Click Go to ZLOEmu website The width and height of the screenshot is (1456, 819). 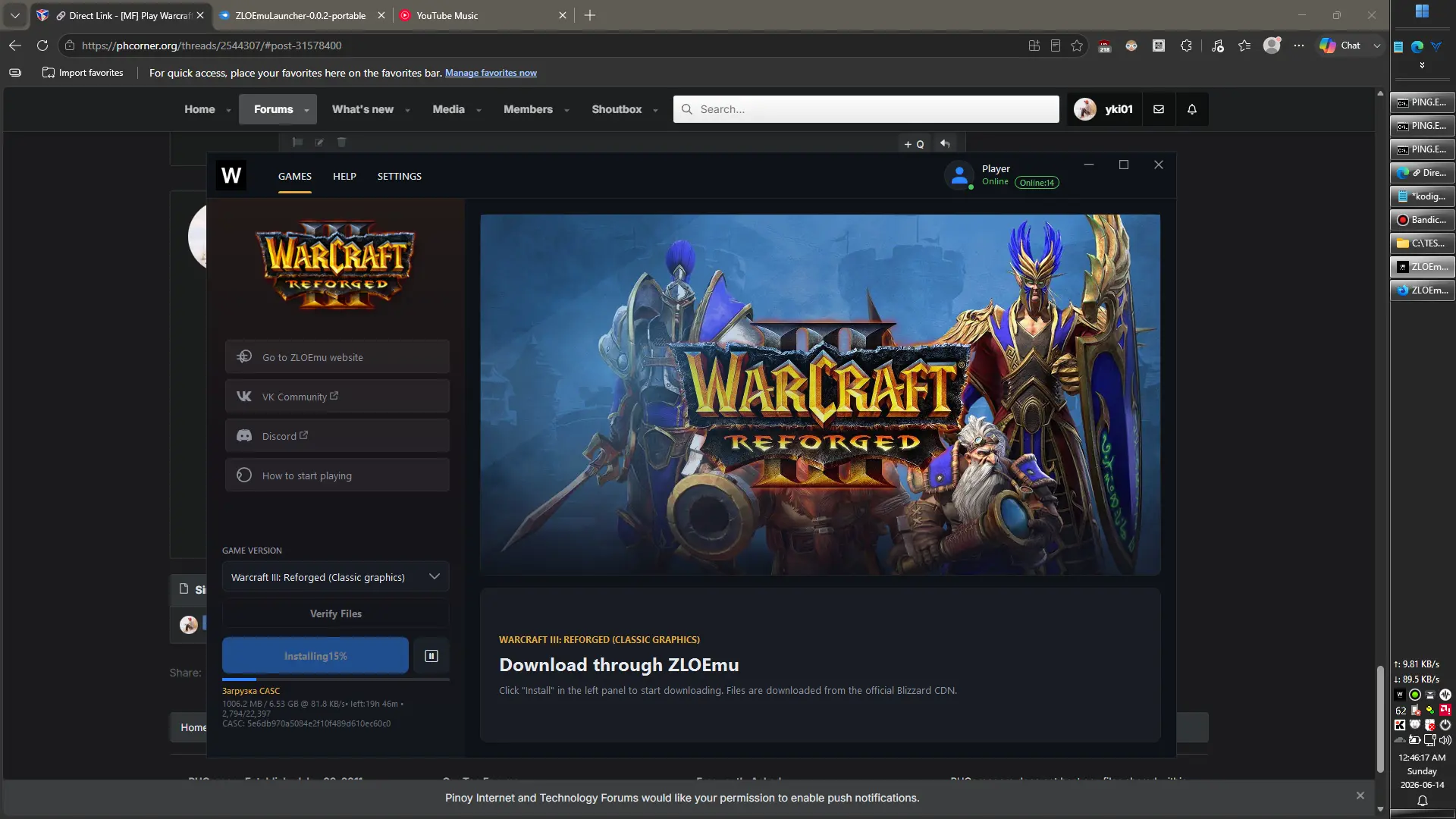[x=337, y=356]
